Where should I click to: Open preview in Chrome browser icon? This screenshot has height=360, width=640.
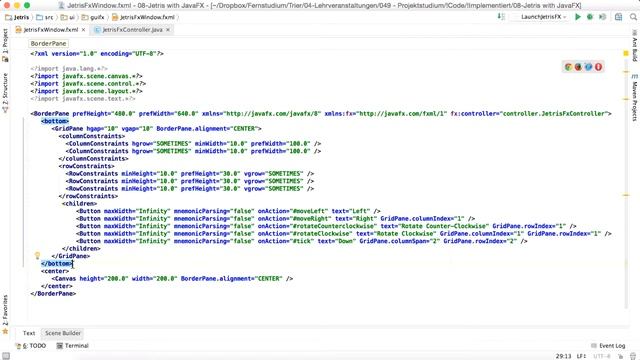pyautogui.click(x=568, y=67)
